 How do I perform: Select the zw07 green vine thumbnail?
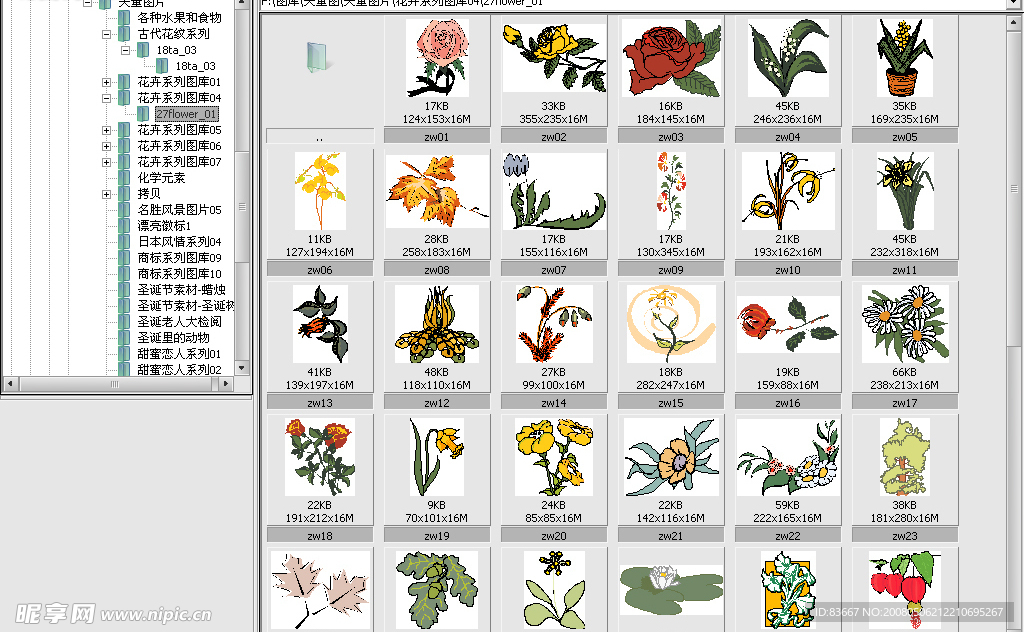click(554, 191)
